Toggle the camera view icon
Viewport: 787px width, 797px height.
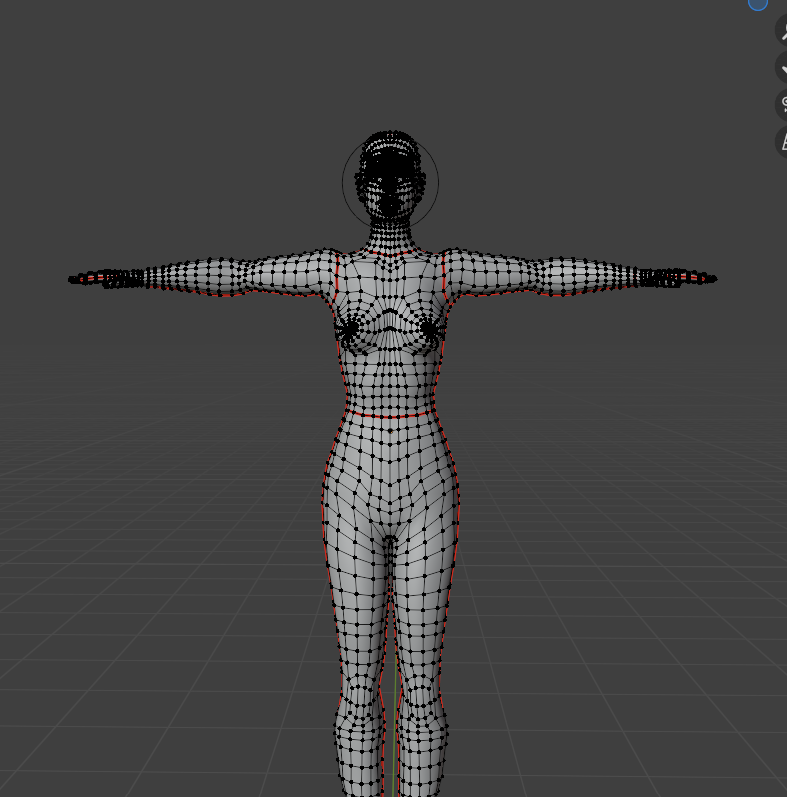point(782,104)
